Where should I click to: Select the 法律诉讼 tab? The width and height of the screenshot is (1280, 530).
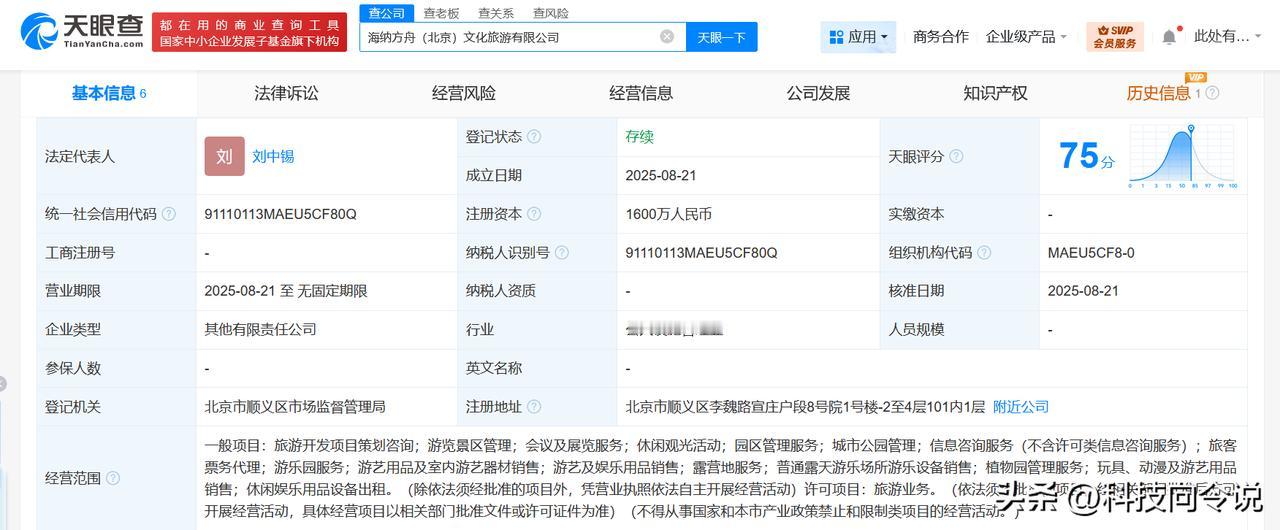(x=286, y=93)
